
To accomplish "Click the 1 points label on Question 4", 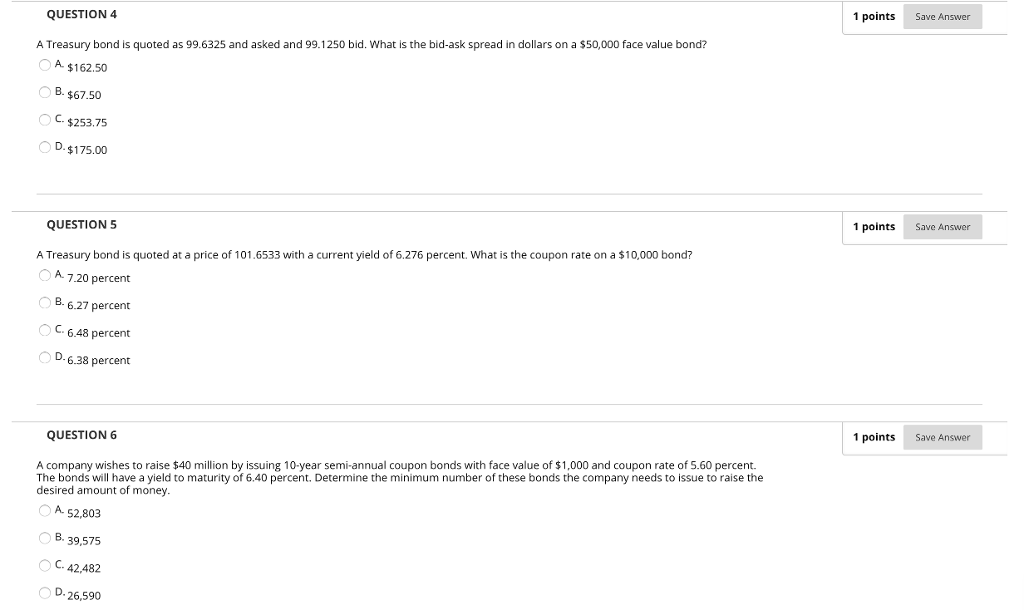I will tap(874, 16).
